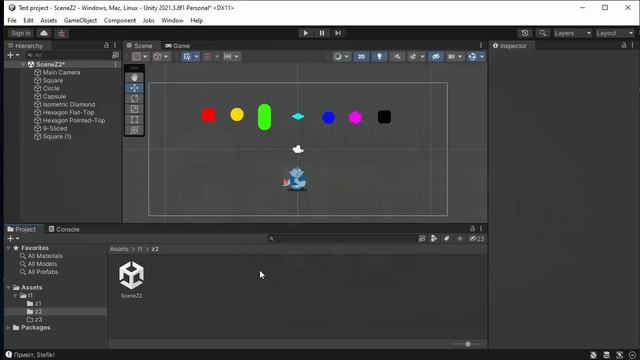Open the cloud services button
The image size is (640, 360).
44,33
